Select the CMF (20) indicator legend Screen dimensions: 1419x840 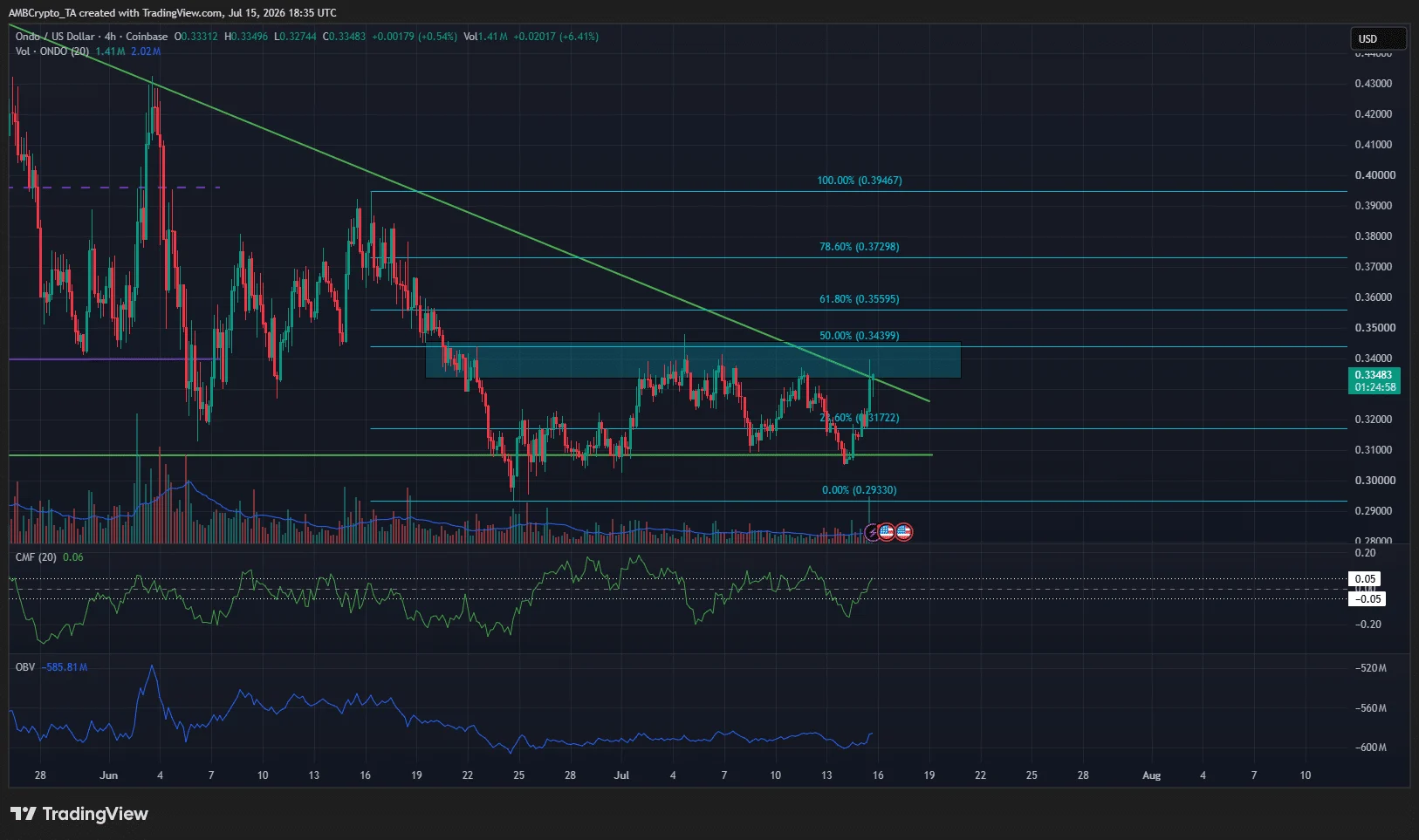36,557
